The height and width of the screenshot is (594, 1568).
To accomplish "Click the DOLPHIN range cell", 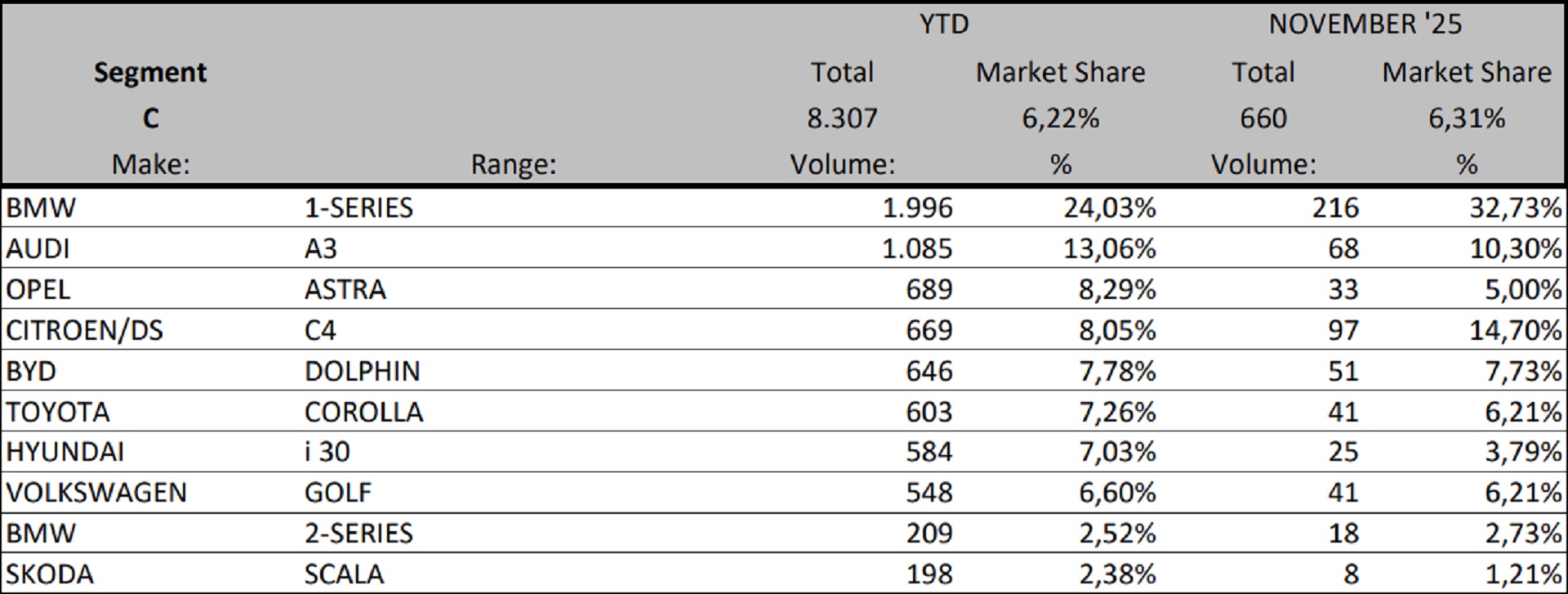I will tap(362, 371).
